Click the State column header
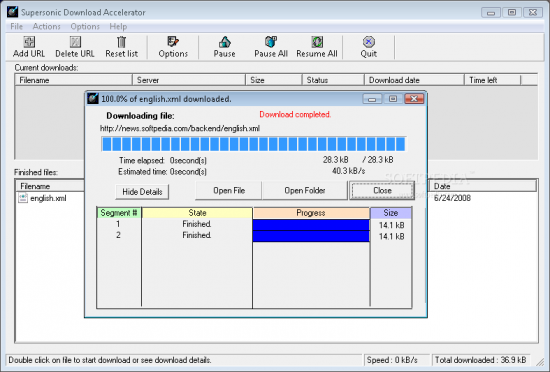Screen dimensions: 550x372 tap(197, 213)
